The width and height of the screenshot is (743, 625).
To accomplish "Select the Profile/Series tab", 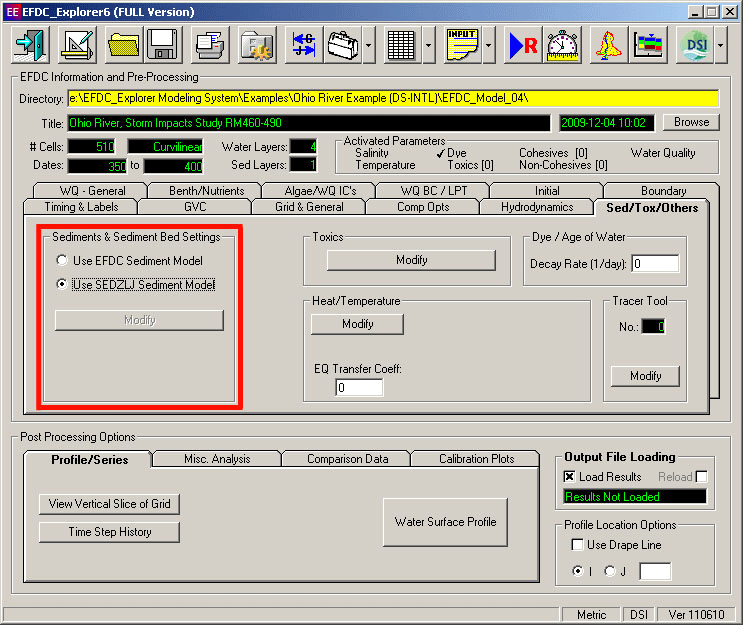I will coord(90,460).
